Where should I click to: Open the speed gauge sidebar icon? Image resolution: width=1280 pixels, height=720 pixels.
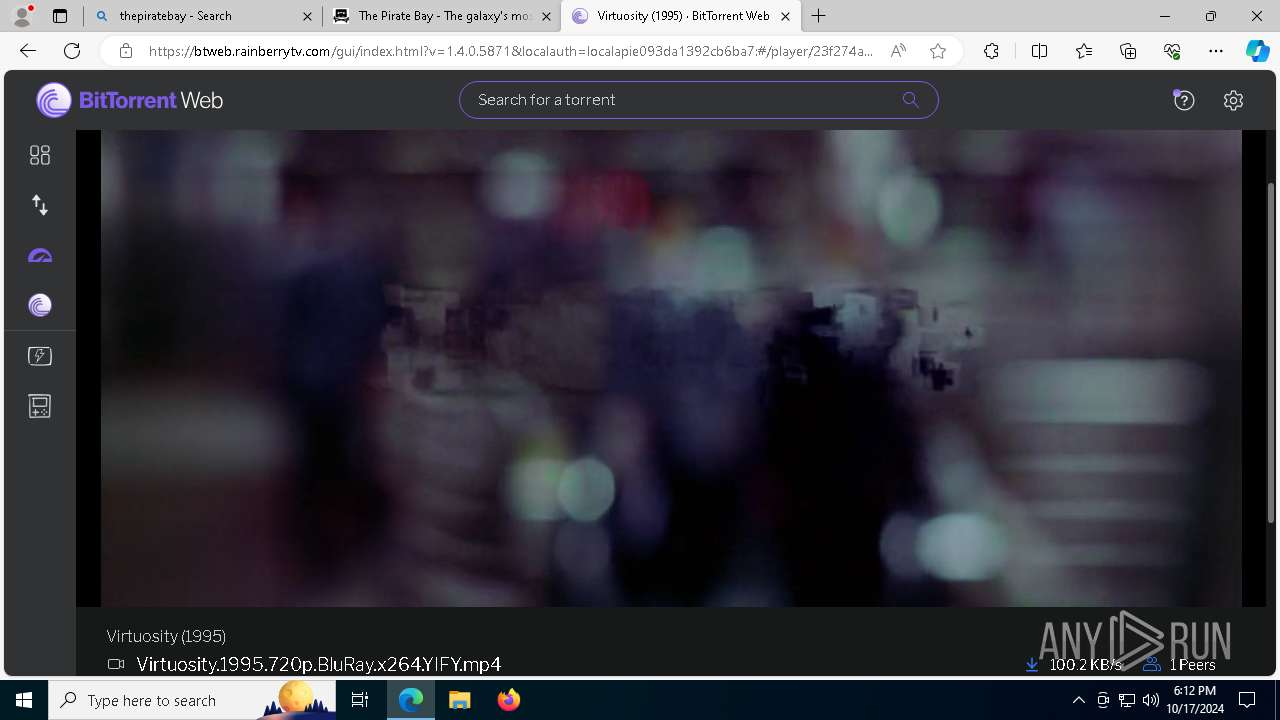[x=40, y=256]
